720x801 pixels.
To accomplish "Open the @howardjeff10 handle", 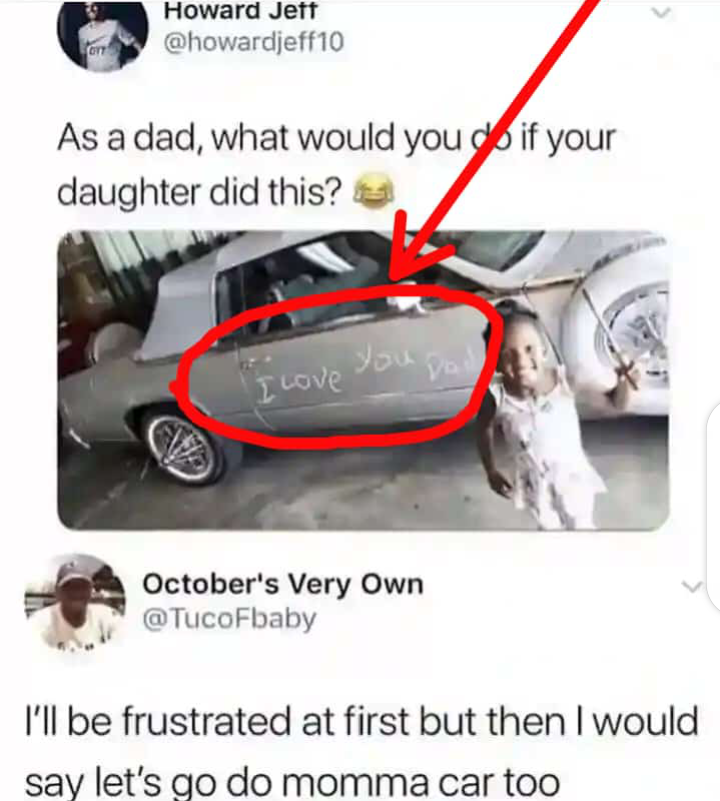I will pyautogui.click(x=253, y=42).
